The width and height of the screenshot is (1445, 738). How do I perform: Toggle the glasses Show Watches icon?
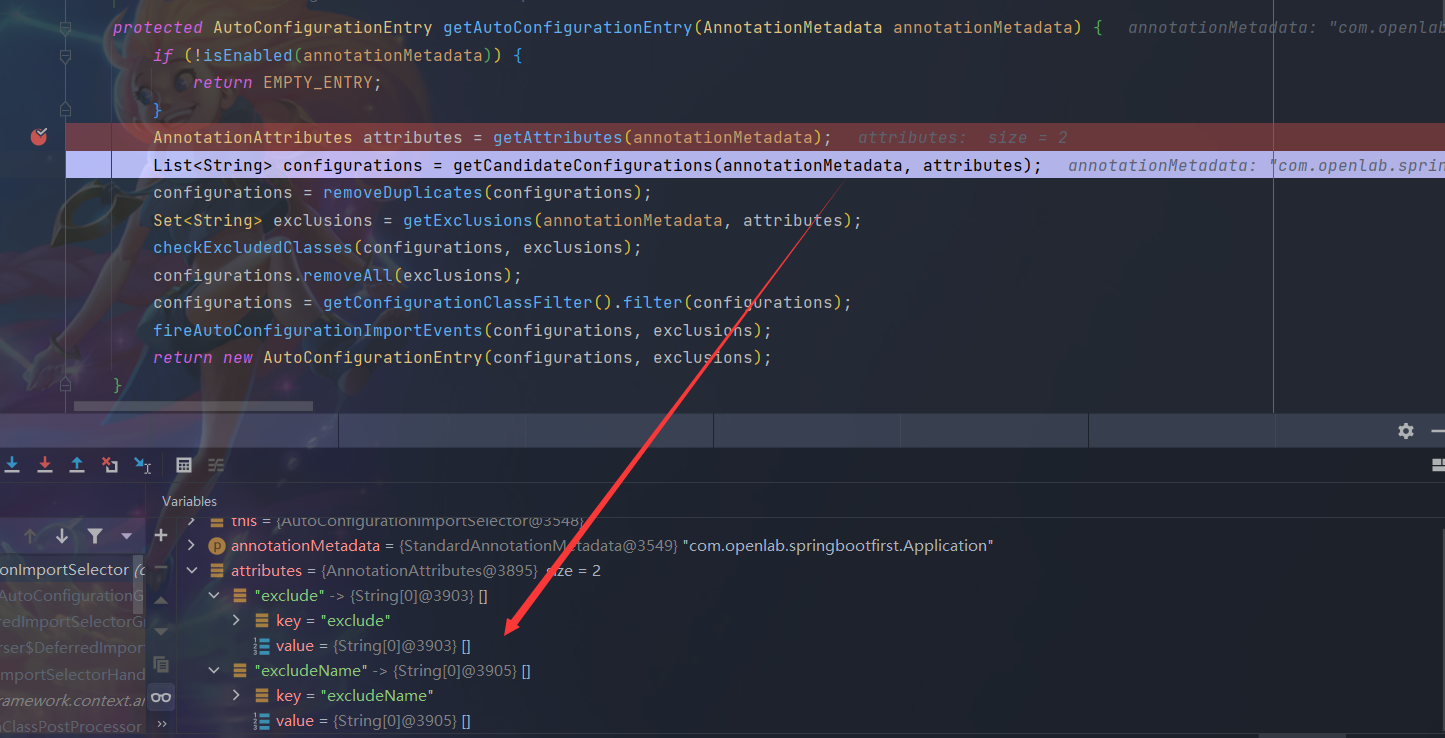tap(161, 697)
